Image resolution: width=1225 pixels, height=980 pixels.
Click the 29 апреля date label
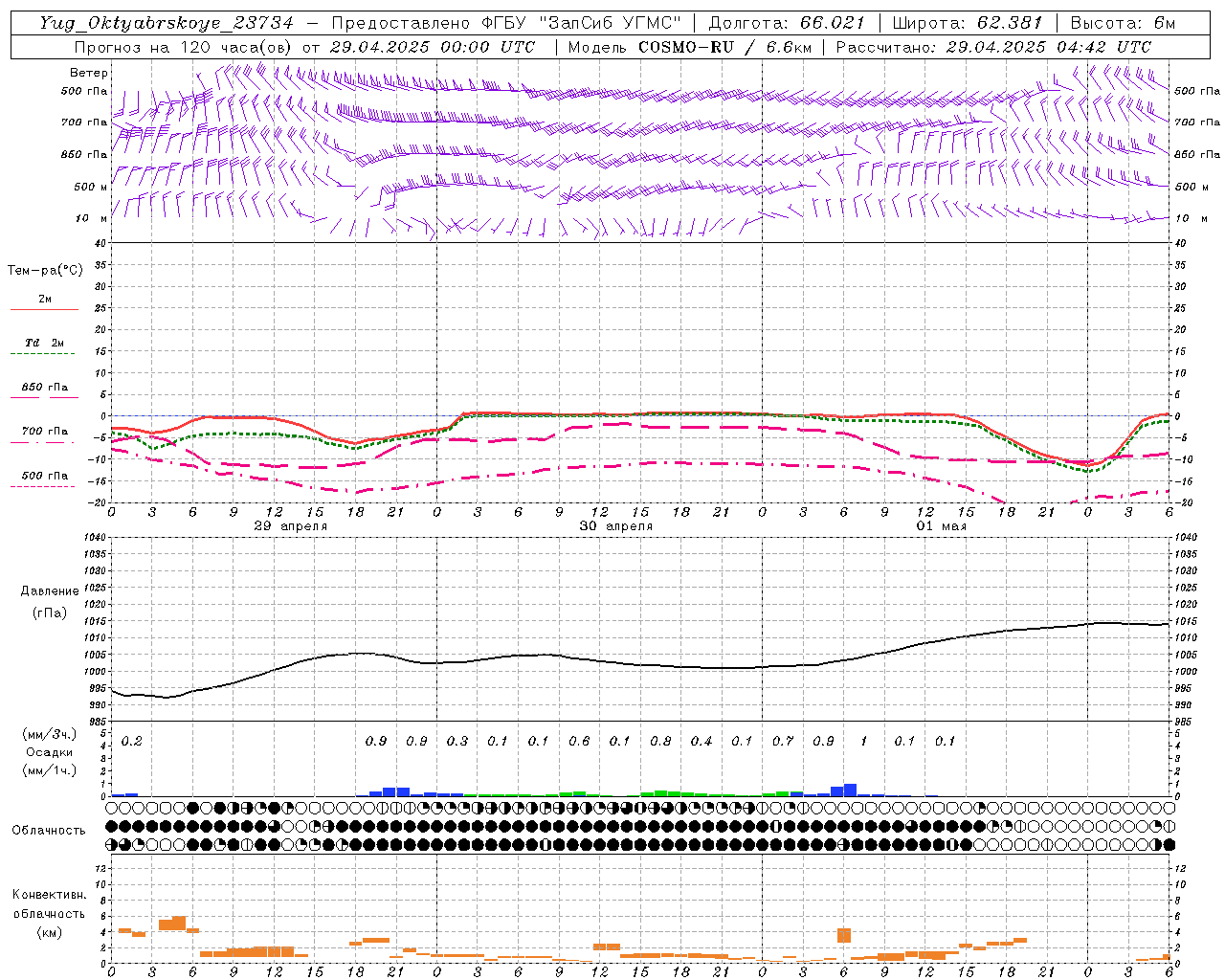pos(291,526)
